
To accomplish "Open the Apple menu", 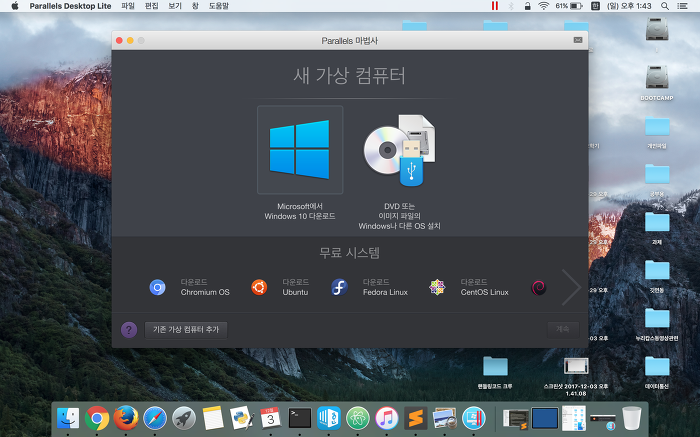I will click(x=15, y=6).
